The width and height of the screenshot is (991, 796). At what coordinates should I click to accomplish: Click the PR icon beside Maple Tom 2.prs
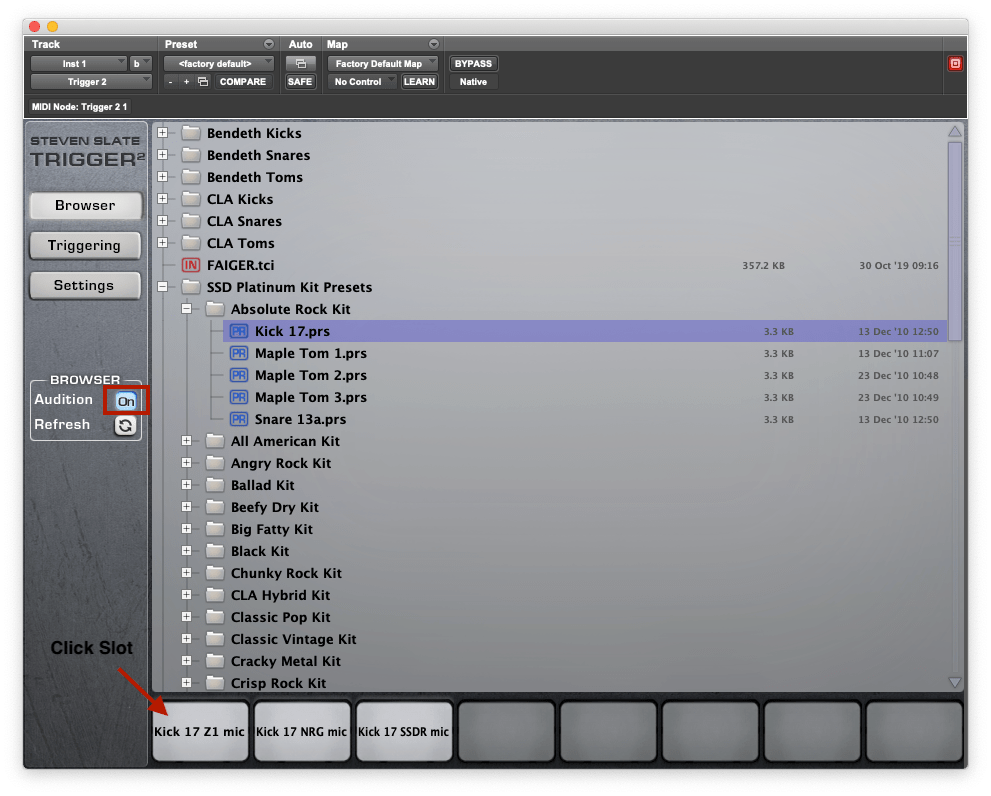pos(238,375)
